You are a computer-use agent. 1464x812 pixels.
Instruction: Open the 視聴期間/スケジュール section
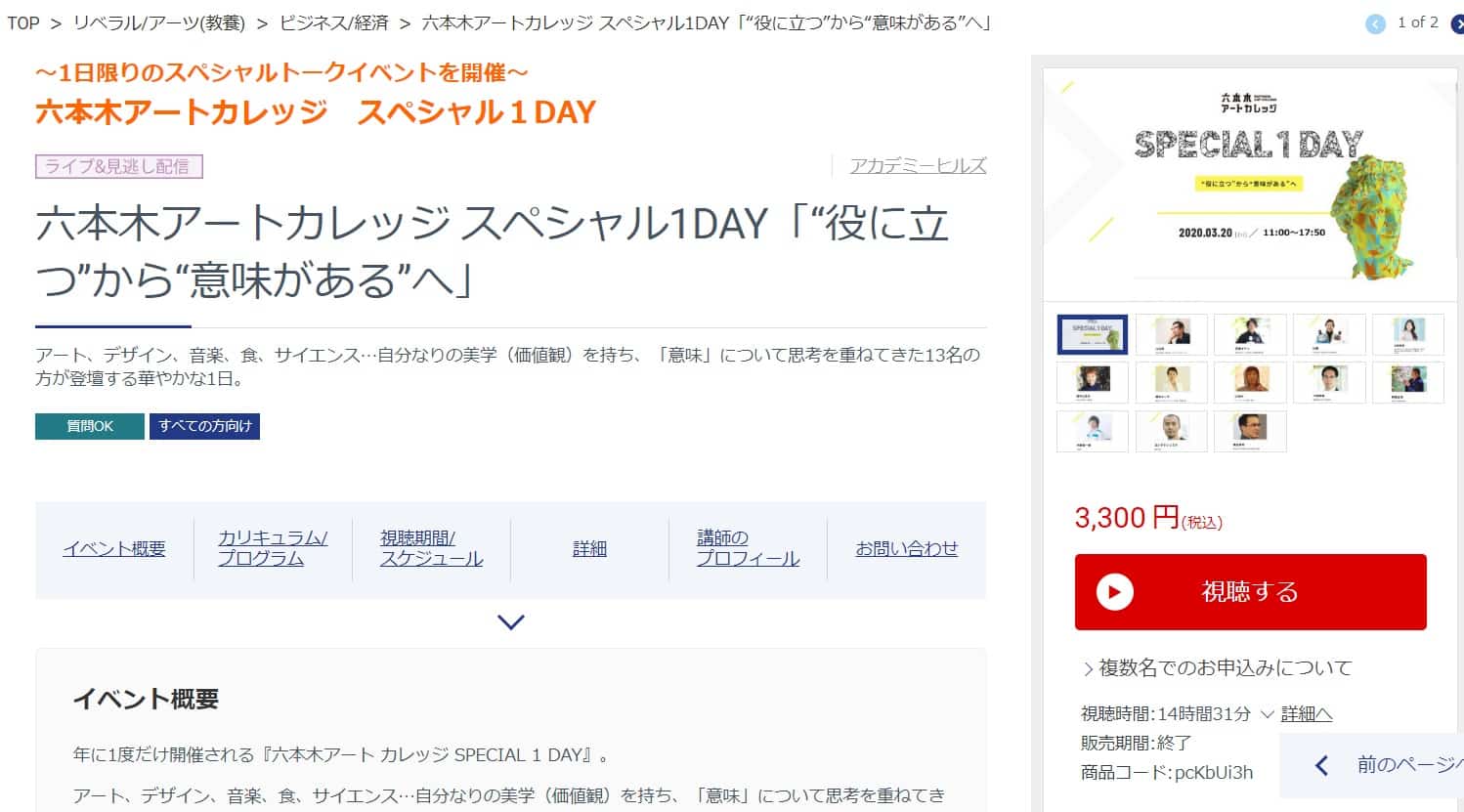click(x=431, y=548)
